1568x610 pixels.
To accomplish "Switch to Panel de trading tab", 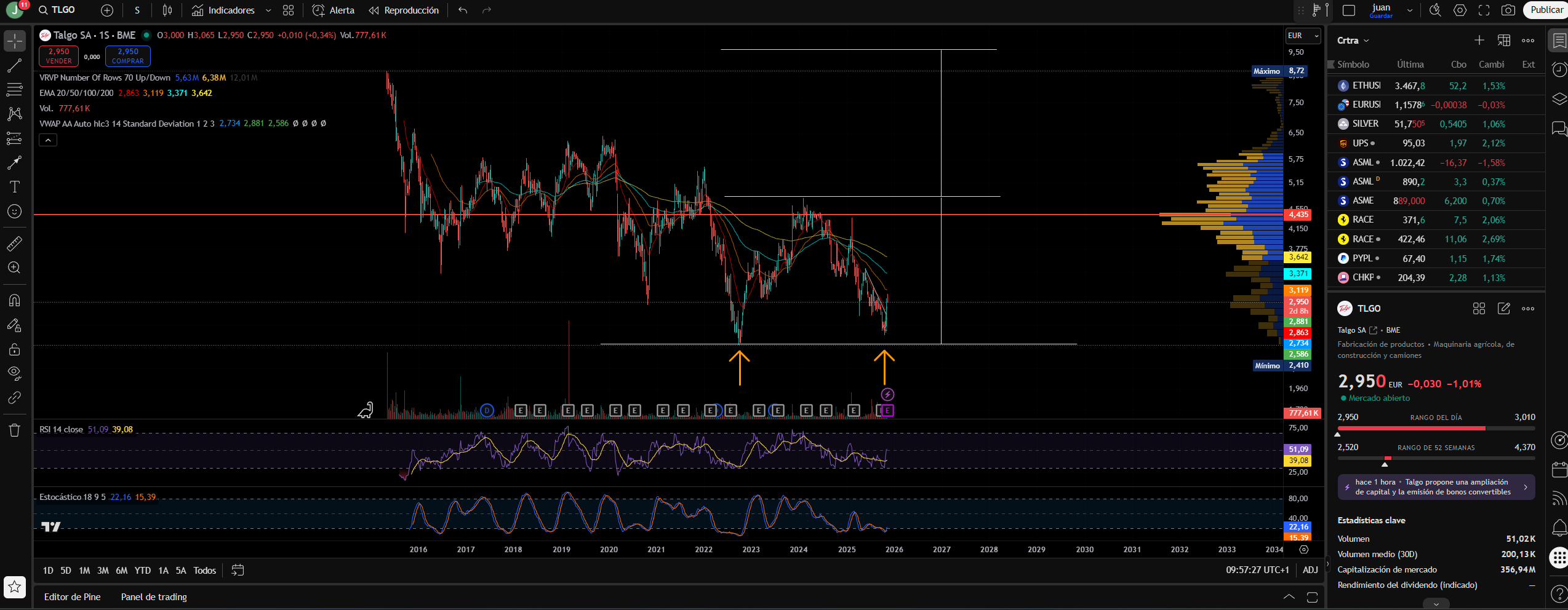I will [154, 597].
